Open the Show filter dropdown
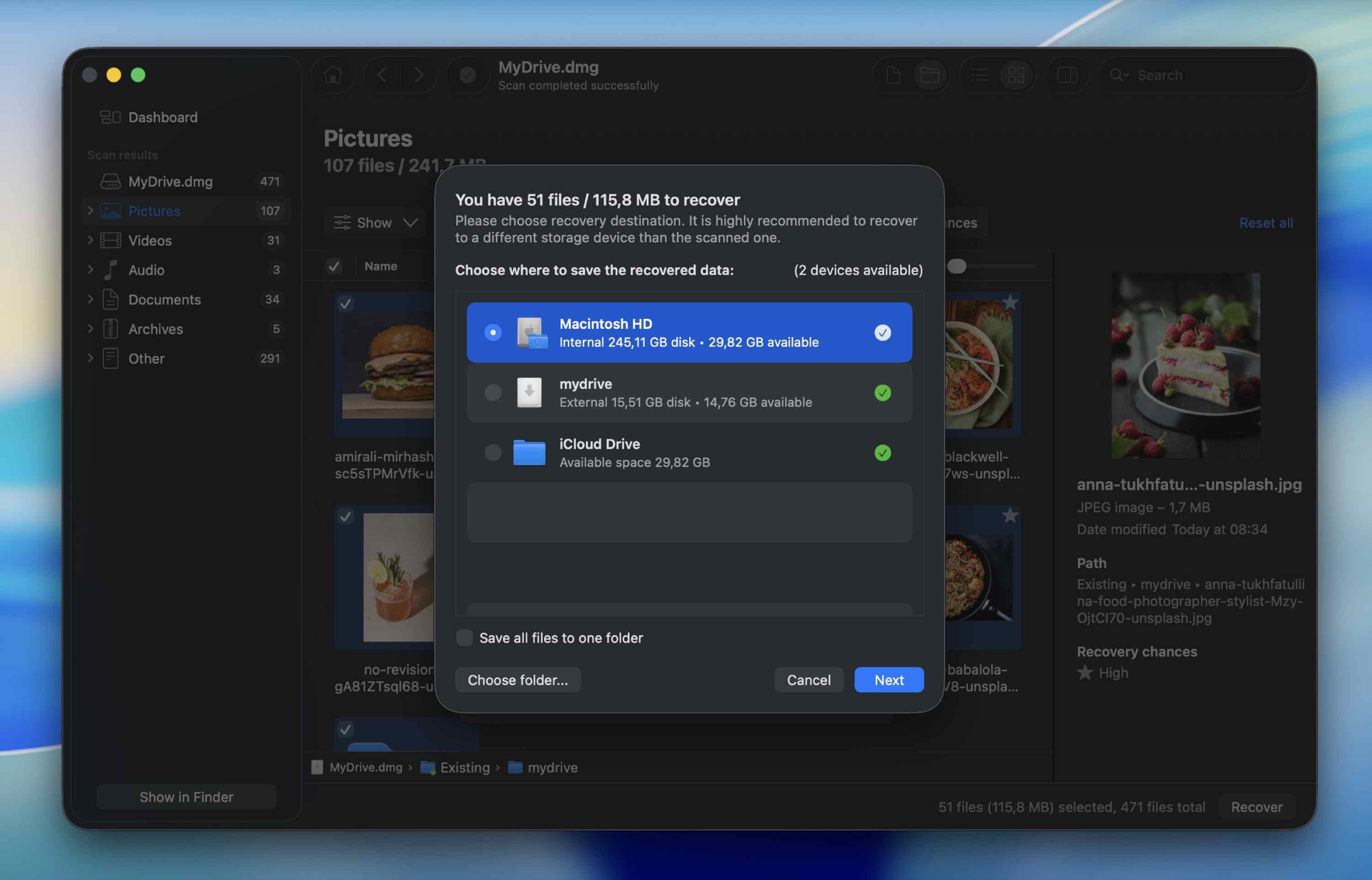The width and height of the screenshot is (1372, 880). pyautogui.click(x=375, y=223)
